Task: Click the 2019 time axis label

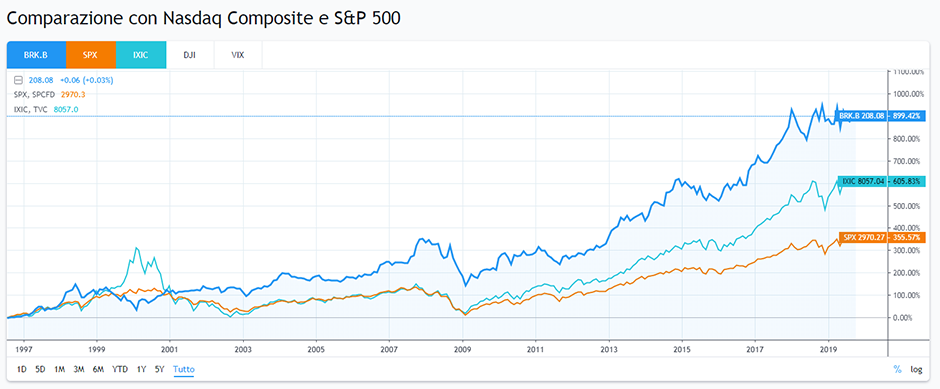Action: tap(828, 348)
